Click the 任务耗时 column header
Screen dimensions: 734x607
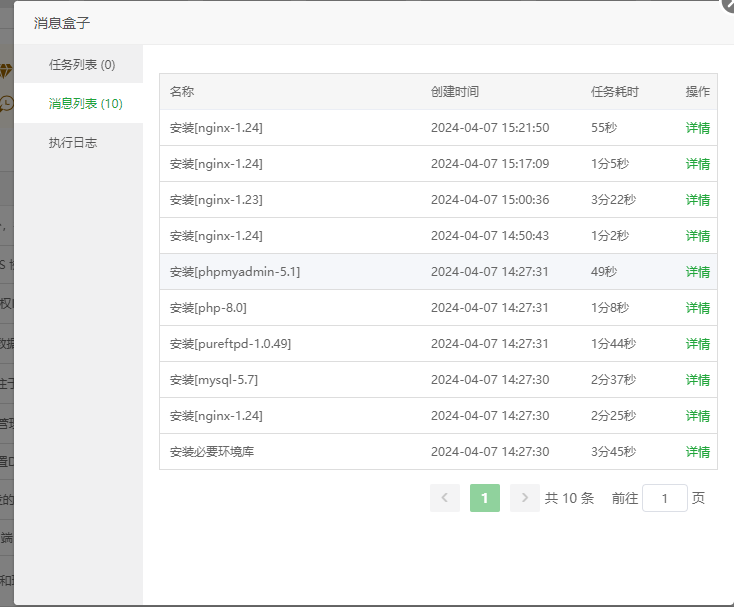[615, 92]
